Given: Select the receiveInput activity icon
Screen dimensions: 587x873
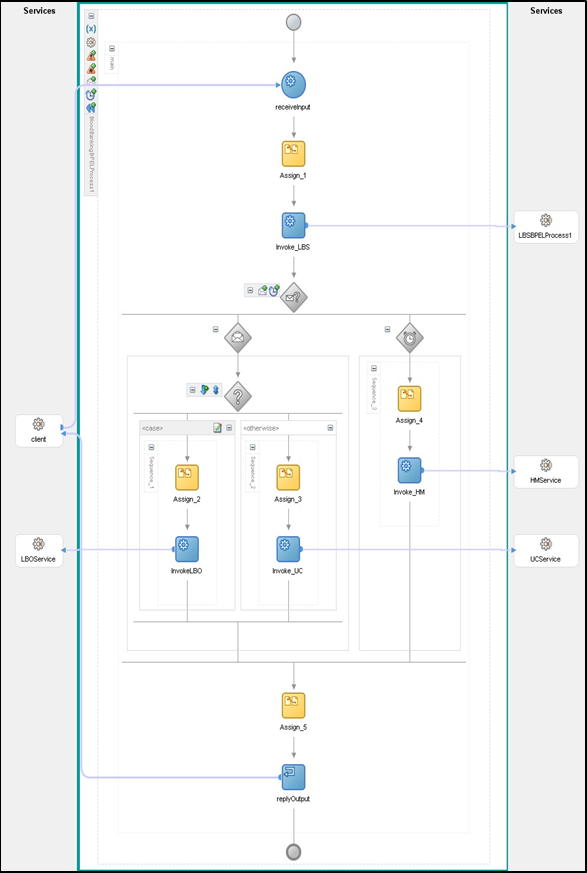Looking at the screenshot, I should [x=294, y=84].
